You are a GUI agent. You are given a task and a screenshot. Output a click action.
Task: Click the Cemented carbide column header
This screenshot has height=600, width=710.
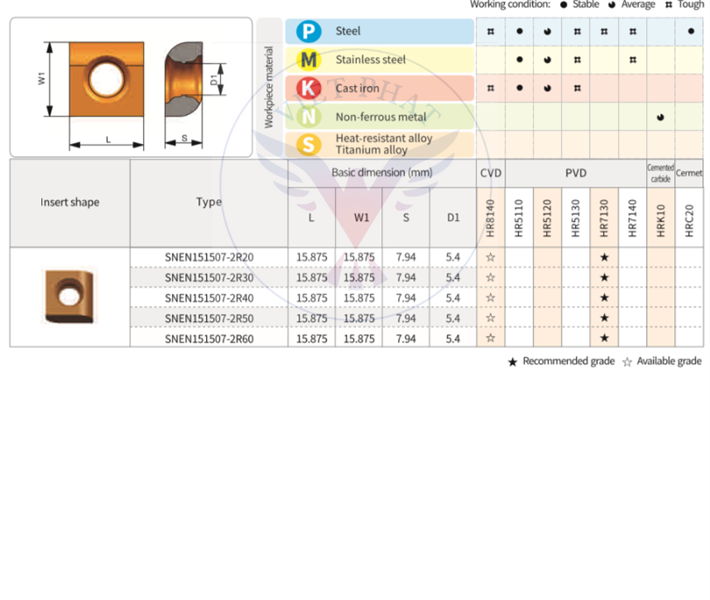pyautogui.click(x=661, y=173)
